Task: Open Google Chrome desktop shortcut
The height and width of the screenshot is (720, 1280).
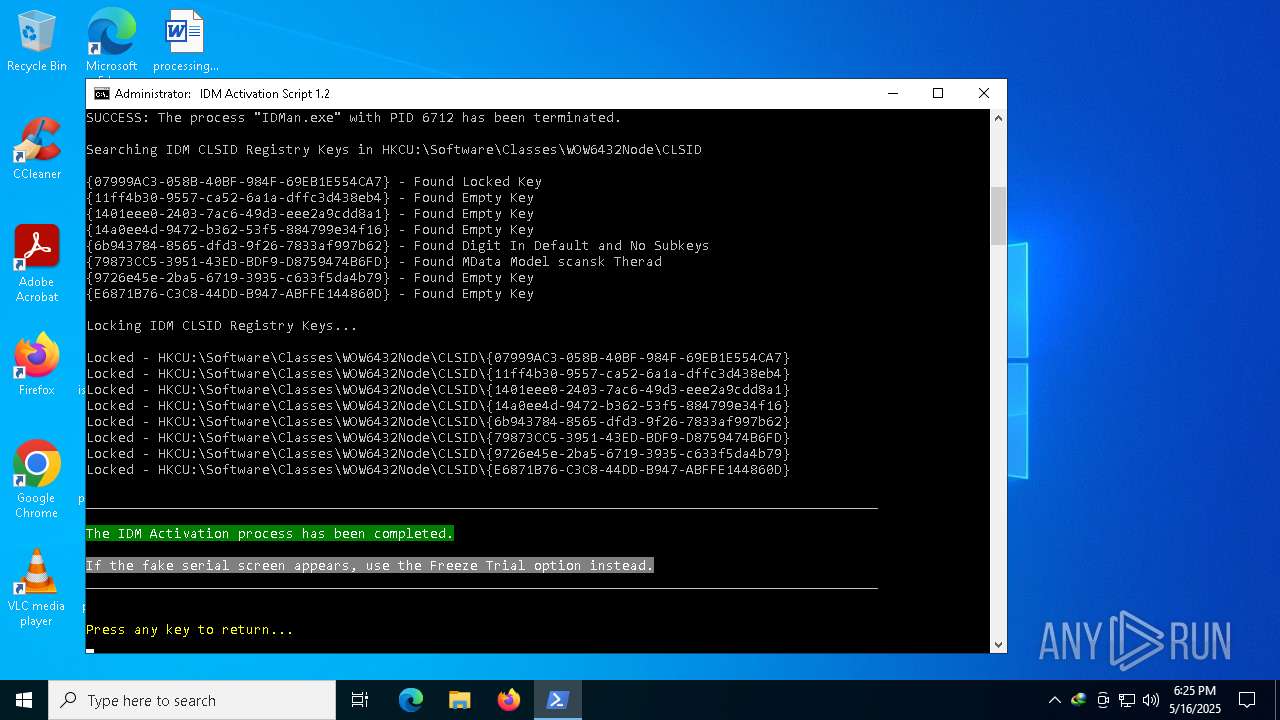Action: [x=37, y=480]
